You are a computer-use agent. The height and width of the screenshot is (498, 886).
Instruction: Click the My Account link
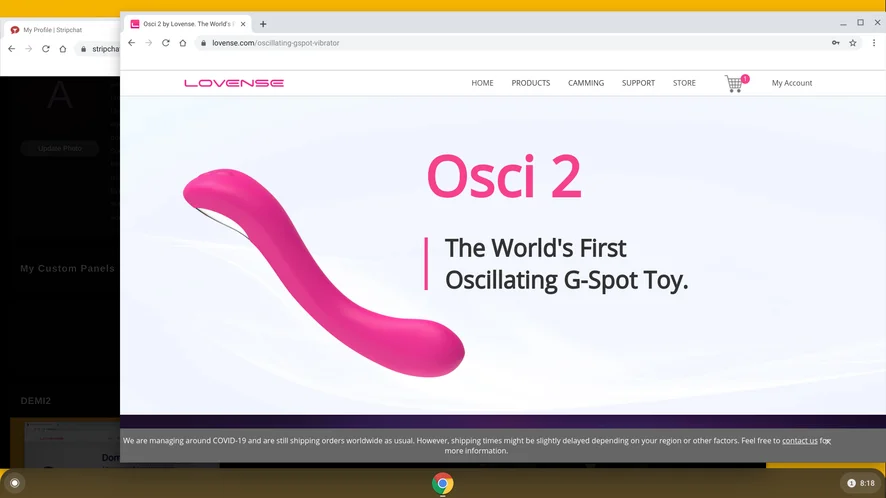tap(792, 83)
